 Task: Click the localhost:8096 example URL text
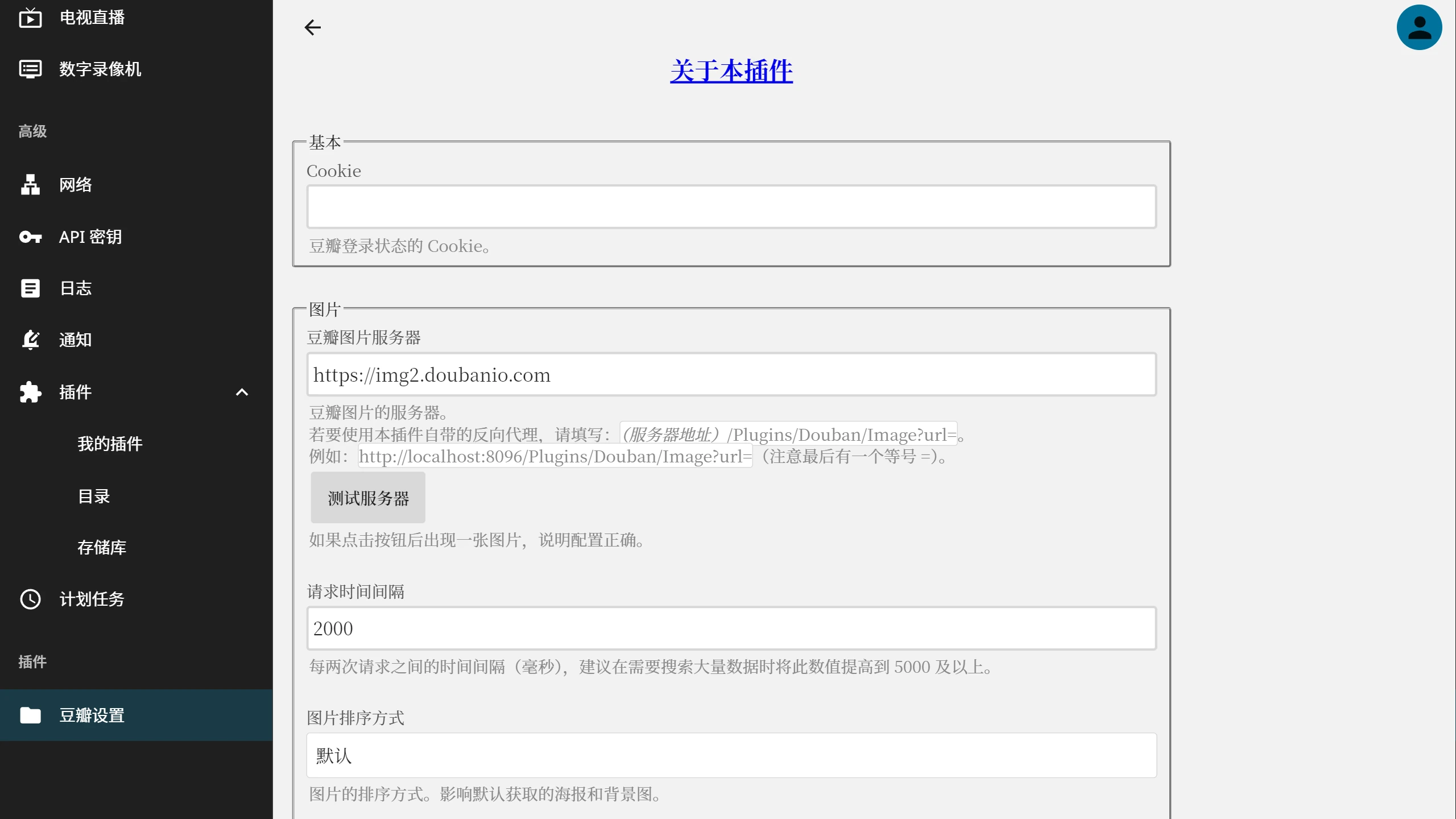[x=555, y=456]
